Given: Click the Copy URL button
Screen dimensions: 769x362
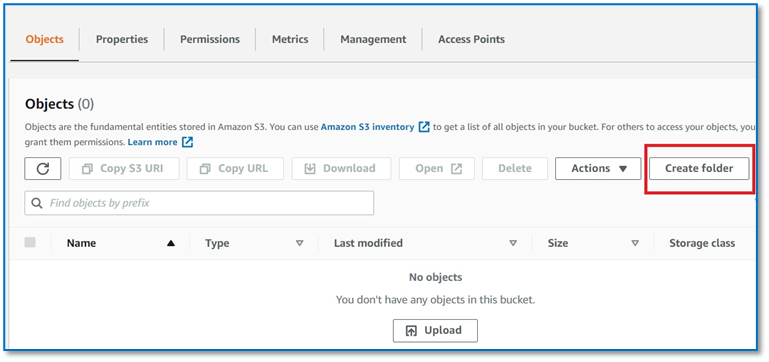Looking at the screenshot, I should [x=235, y=168].
